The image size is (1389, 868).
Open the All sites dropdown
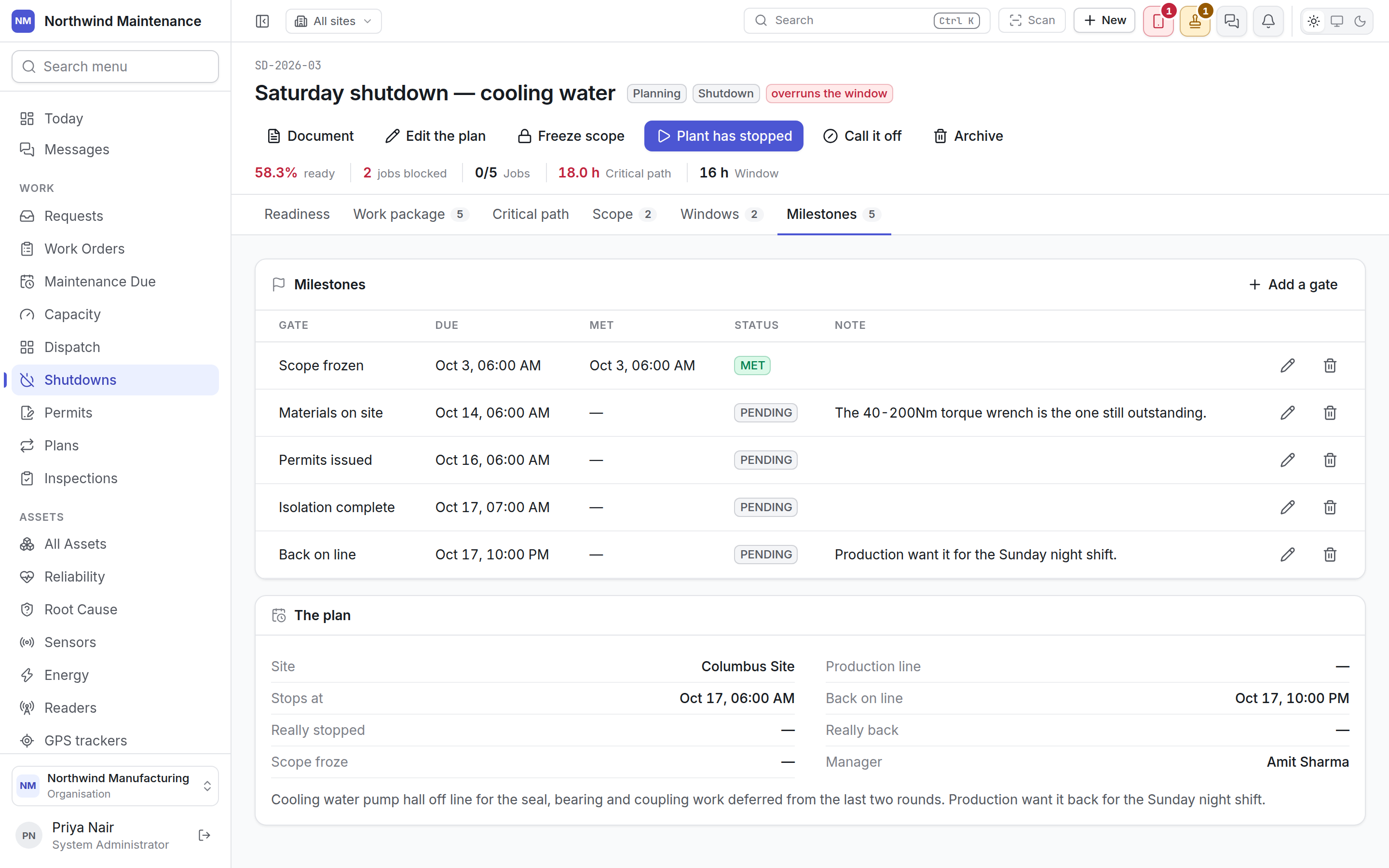point(333,21)
